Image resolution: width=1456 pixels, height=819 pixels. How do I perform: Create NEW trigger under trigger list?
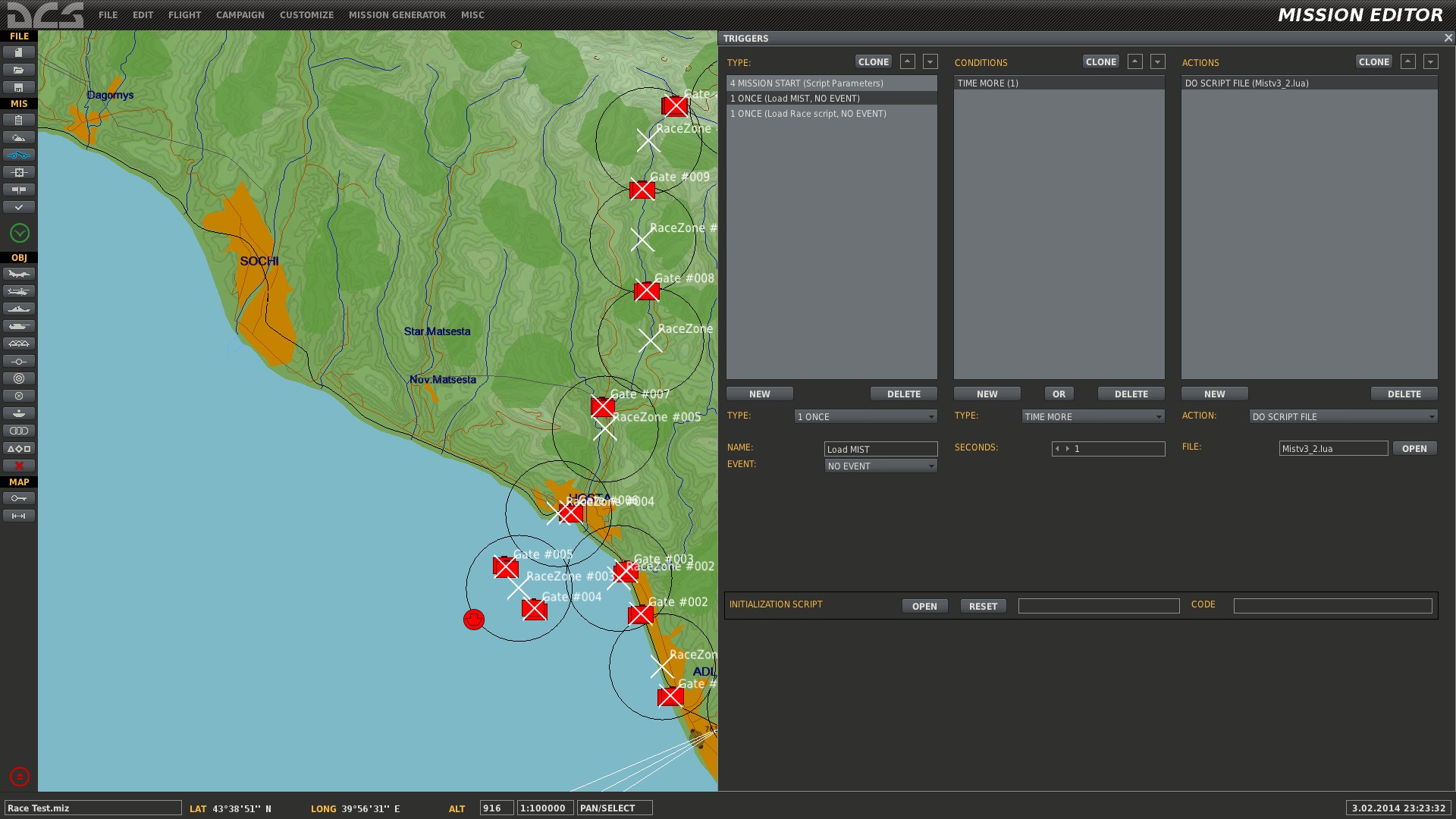coord(760,394)
